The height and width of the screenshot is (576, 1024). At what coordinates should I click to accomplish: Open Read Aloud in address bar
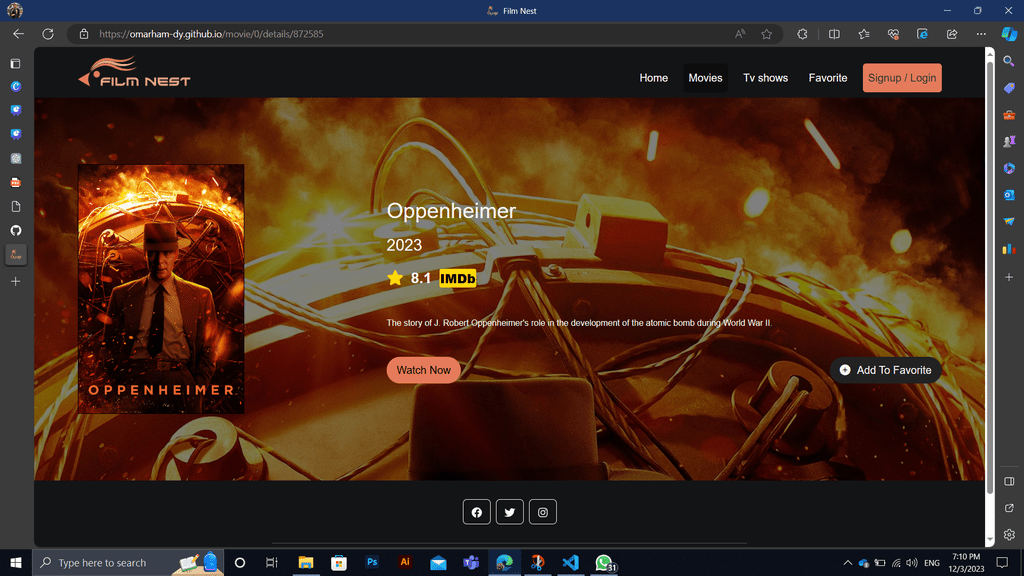point(740,34)
